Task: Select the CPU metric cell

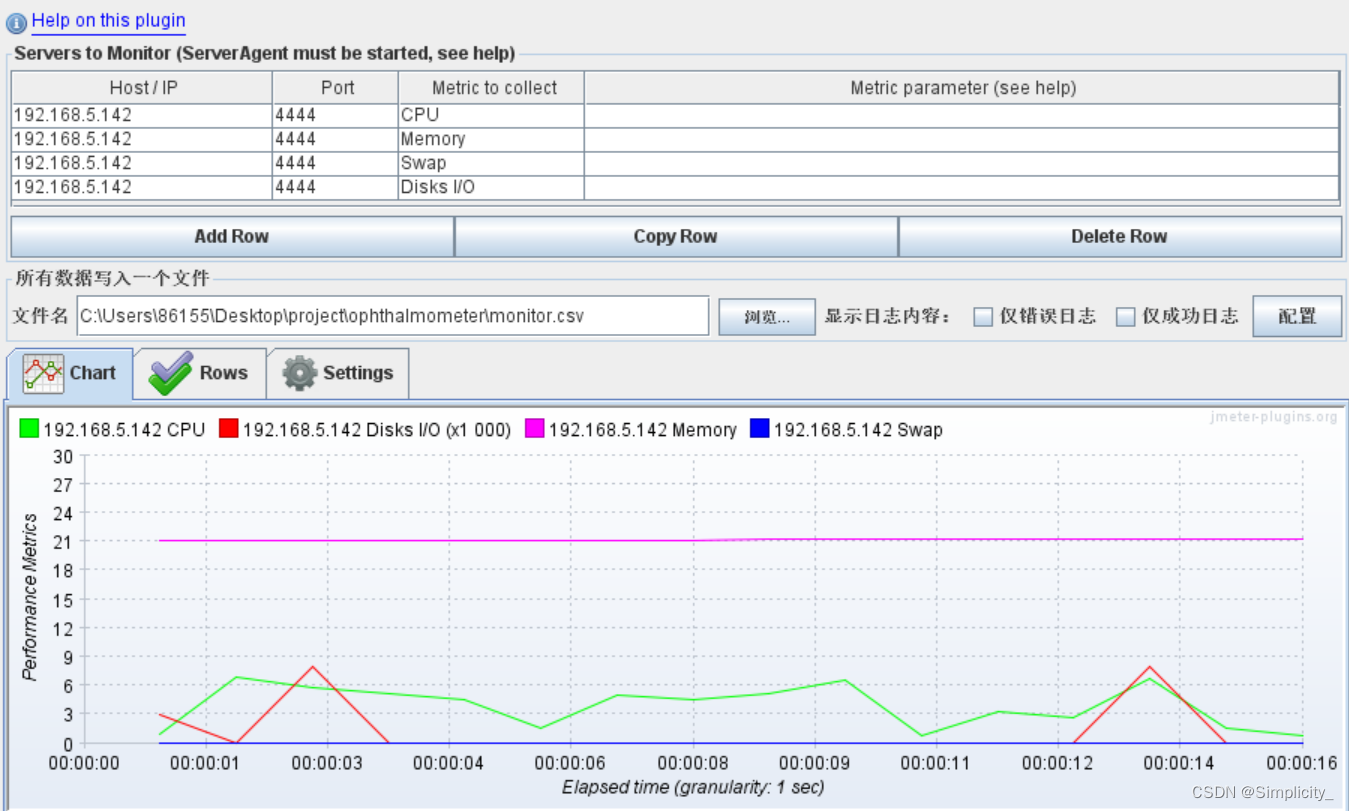Action: tap(491, 115)
